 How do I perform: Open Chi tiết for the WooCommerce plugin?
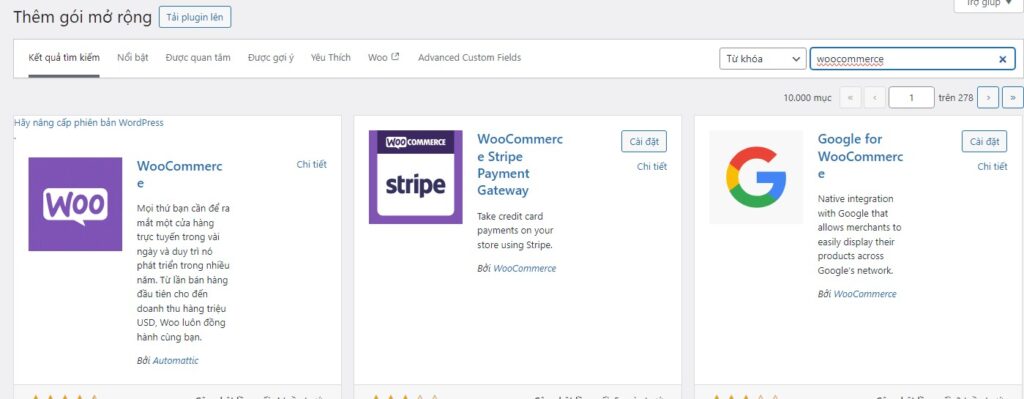pyautogui.click(x=312, y=165)
